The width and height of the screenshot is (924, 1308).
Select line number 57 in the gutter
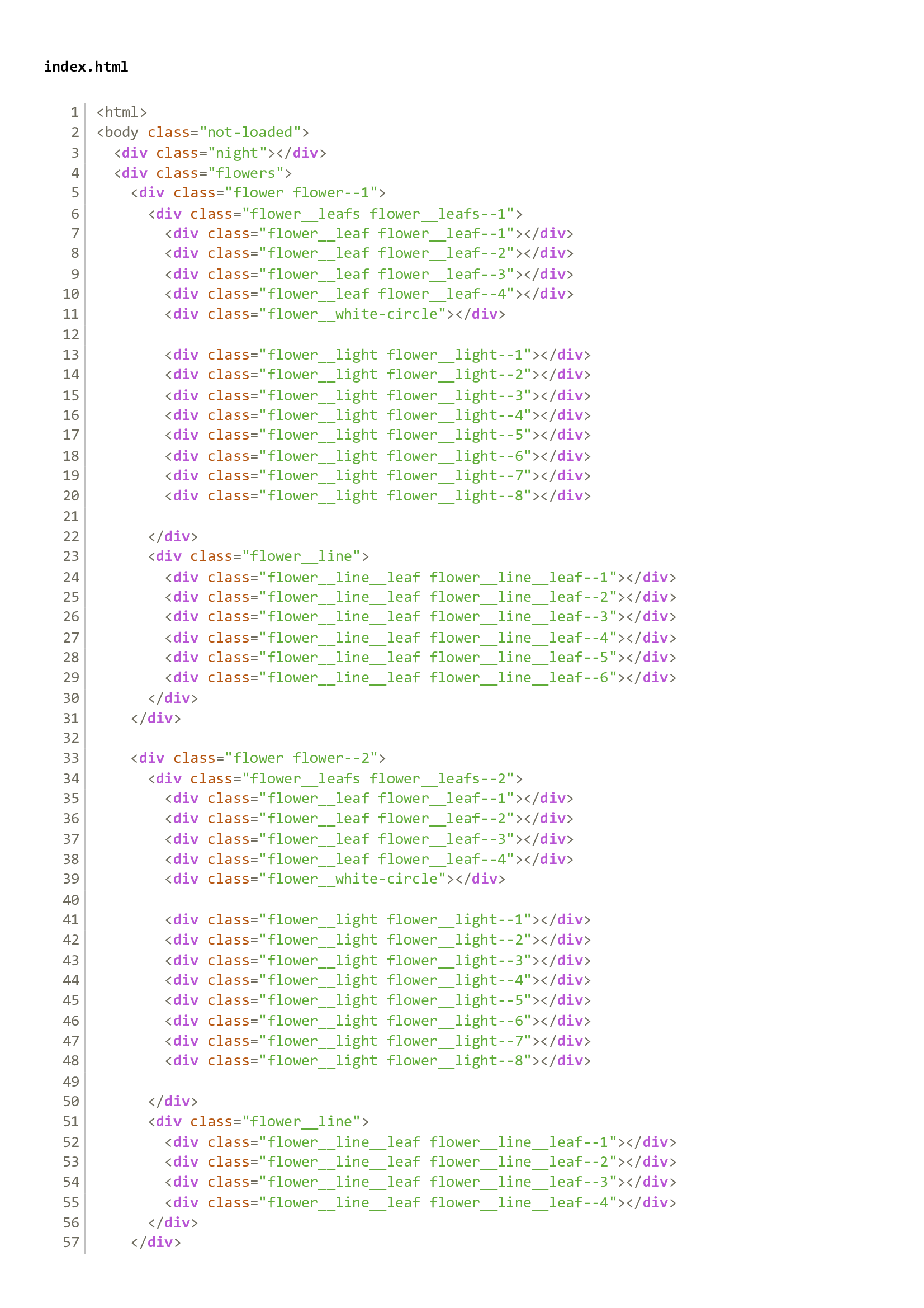tap(72, 1243)
